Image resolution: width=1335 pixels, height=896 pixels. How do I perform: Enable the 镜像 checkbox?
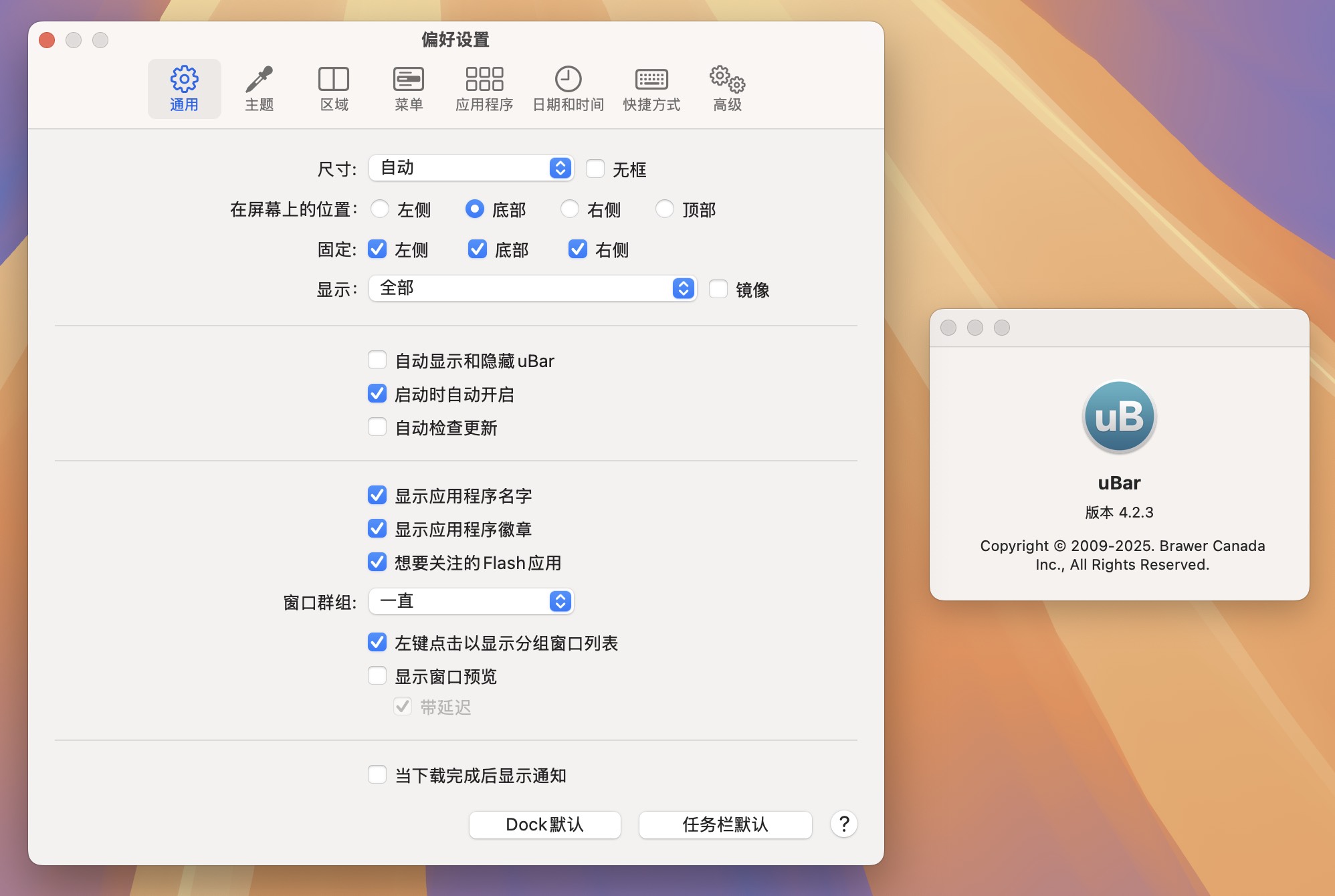point(718,289)
